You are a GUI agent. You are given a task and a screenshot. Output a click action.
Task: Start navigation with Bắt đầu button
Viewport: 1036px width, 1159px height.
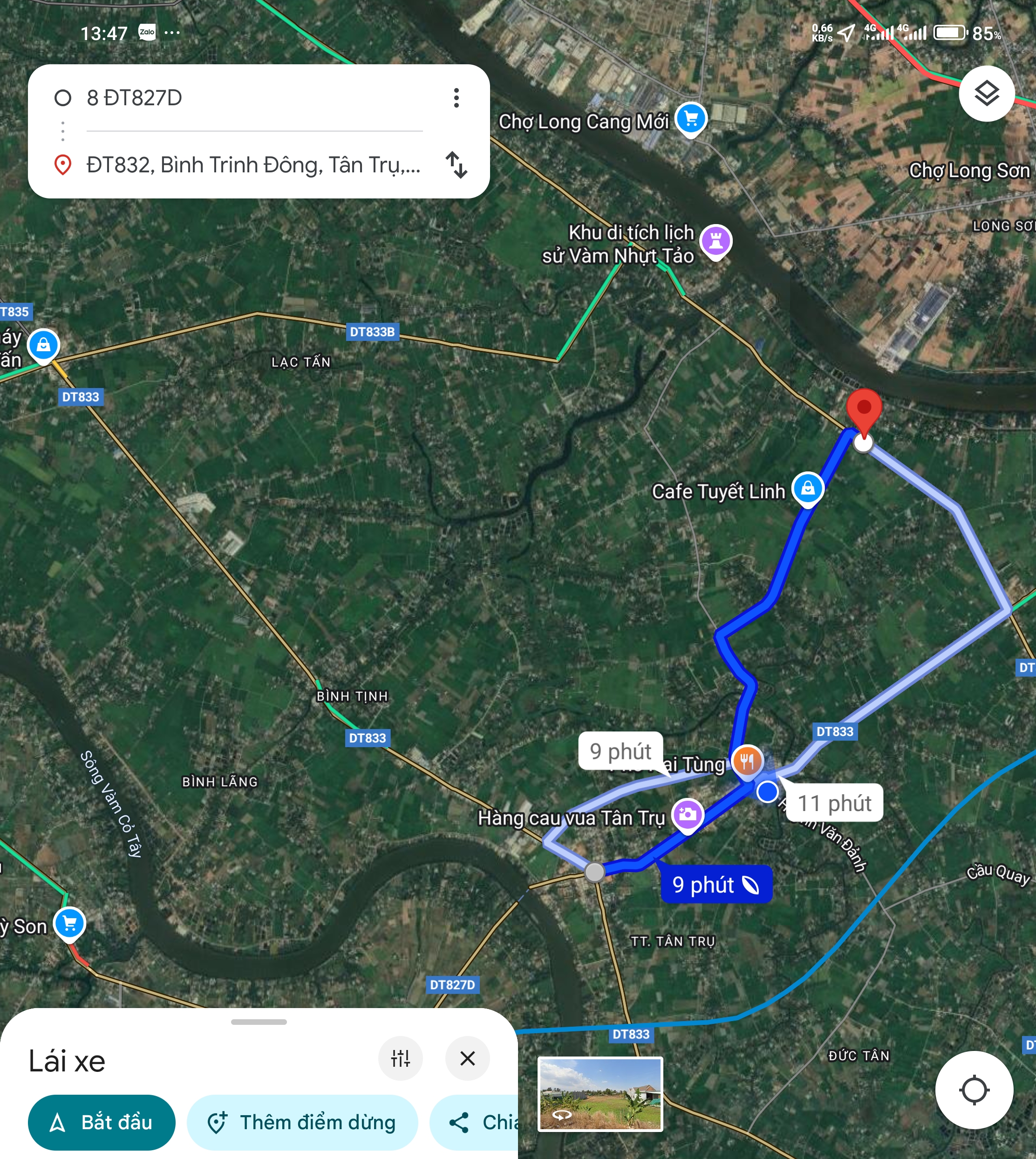click(102, 1123)
